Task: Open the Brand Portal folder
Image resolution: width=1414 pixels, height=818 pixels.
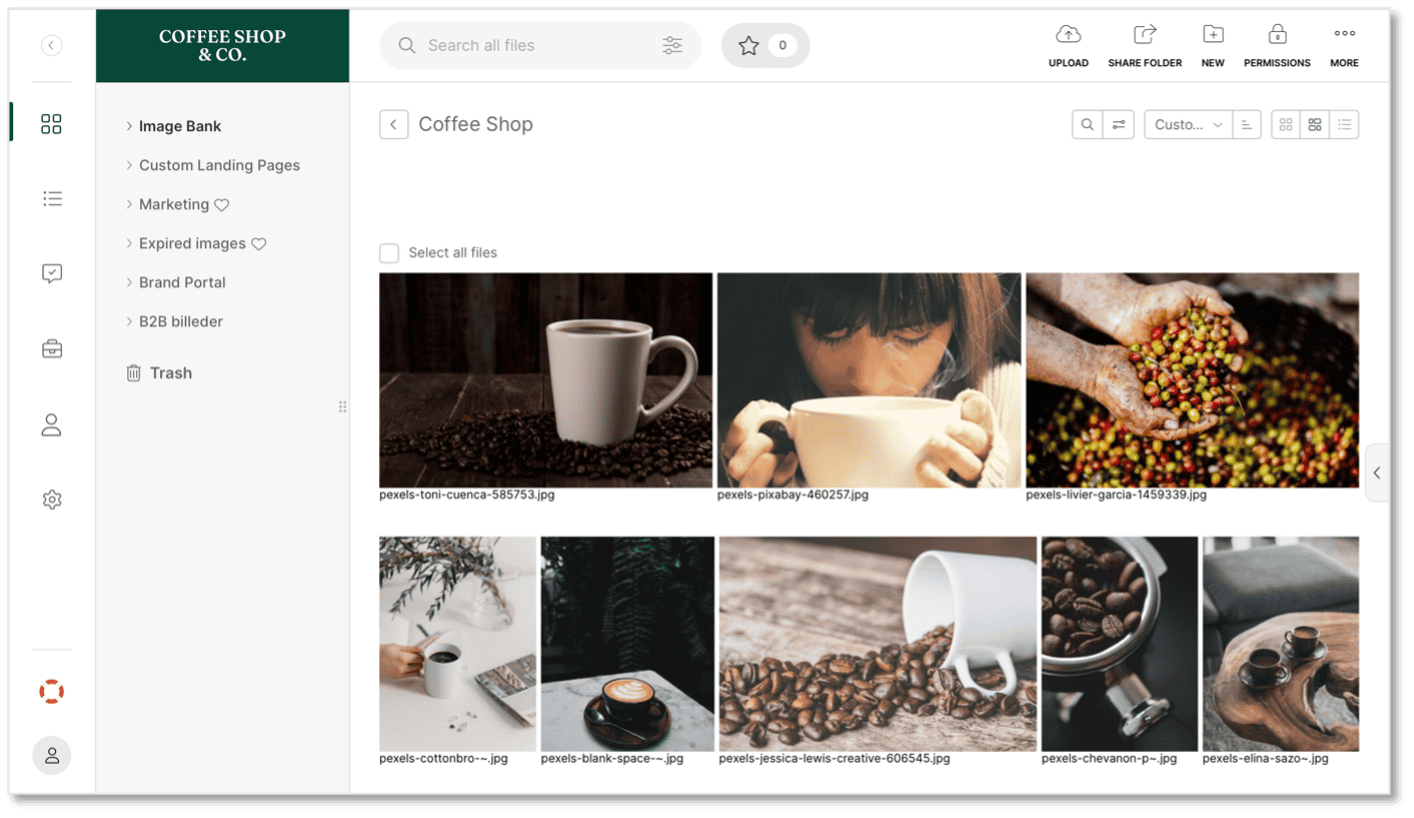Action: pyautogui.click(x=182, y=283)
